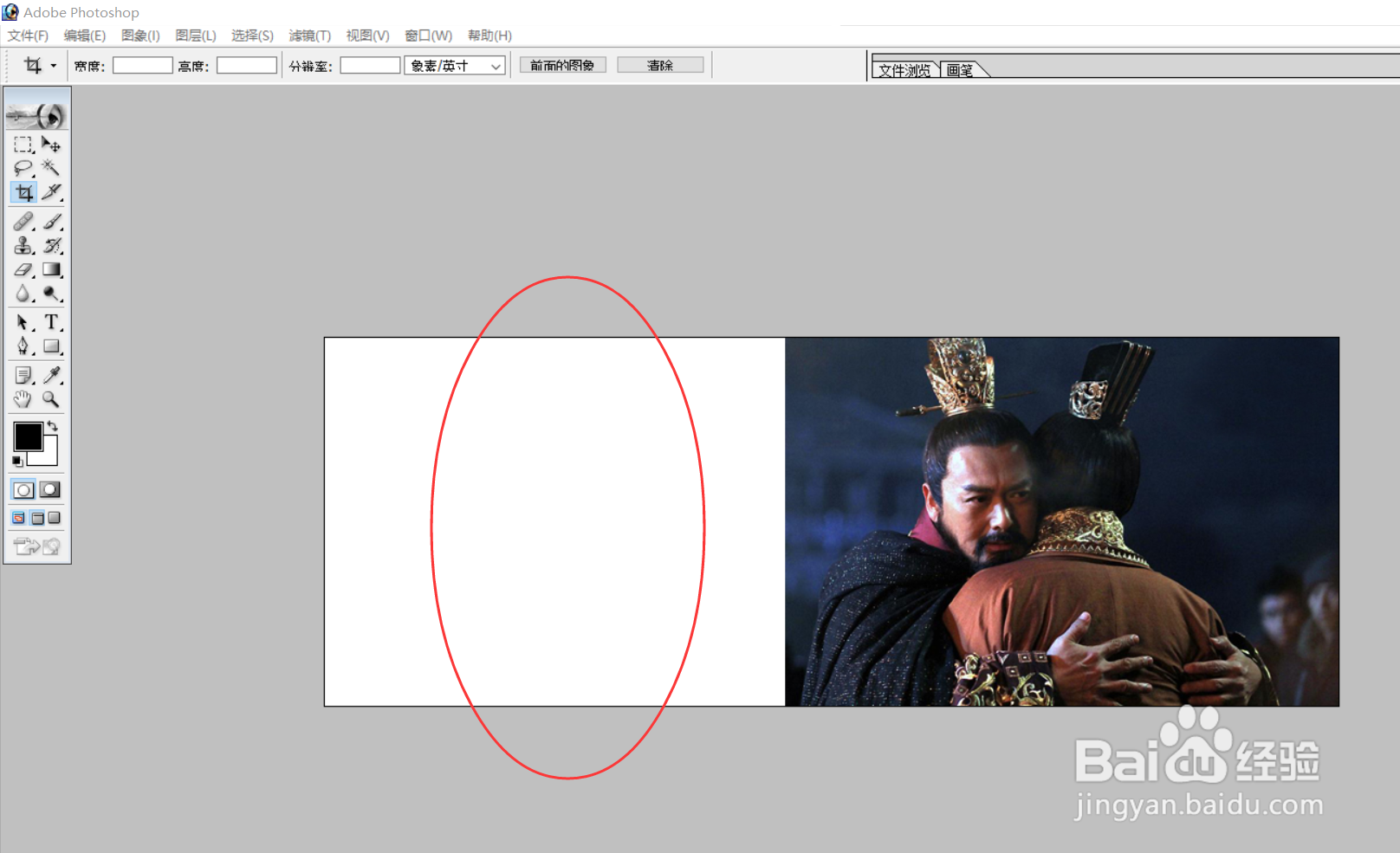Click the 清除 button
The image size is (1400, 853).
660,66
